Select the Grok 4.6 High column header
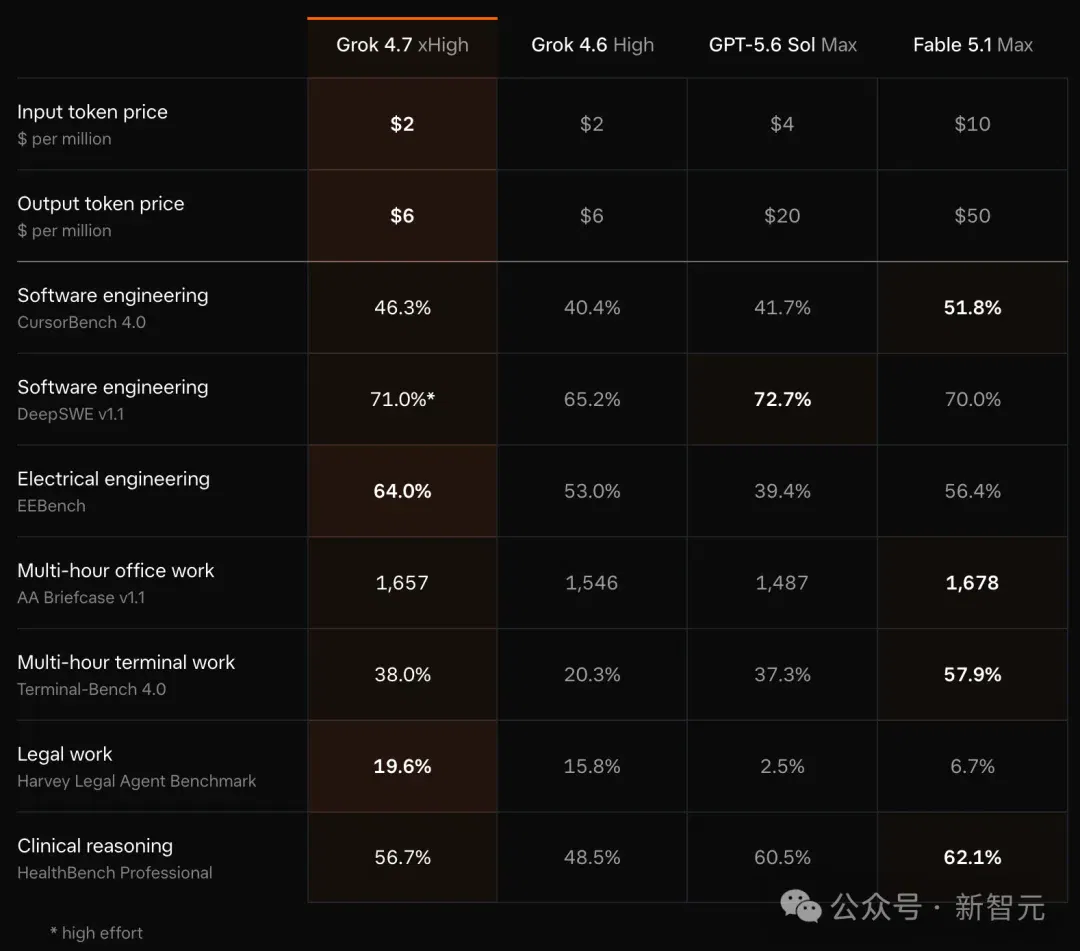The image size is (1080, 951). pyautogui.click(x=592, y=45)
